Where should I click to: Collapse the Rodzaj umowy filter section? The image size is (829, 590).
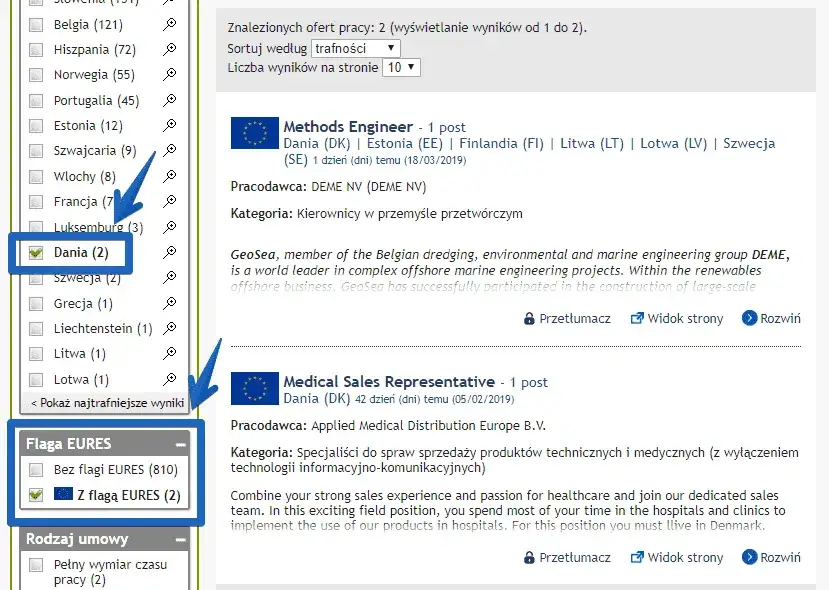pyautogui.click(x=180, y=540)
